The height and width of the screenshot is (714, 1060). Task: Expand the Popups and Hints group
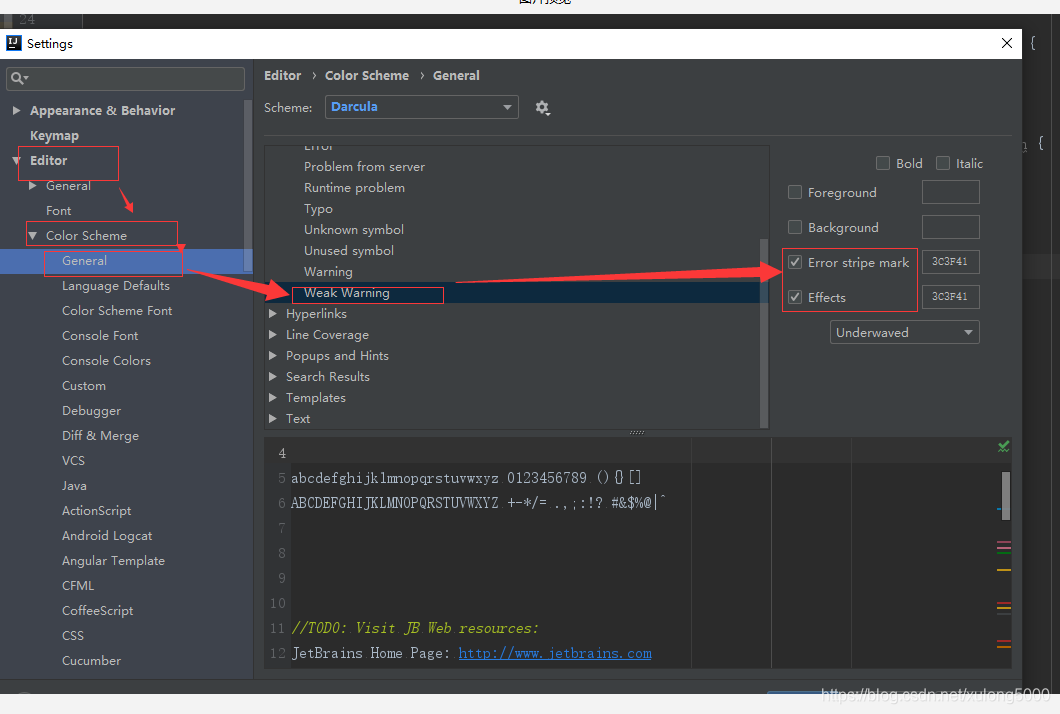tap(273, 356)
